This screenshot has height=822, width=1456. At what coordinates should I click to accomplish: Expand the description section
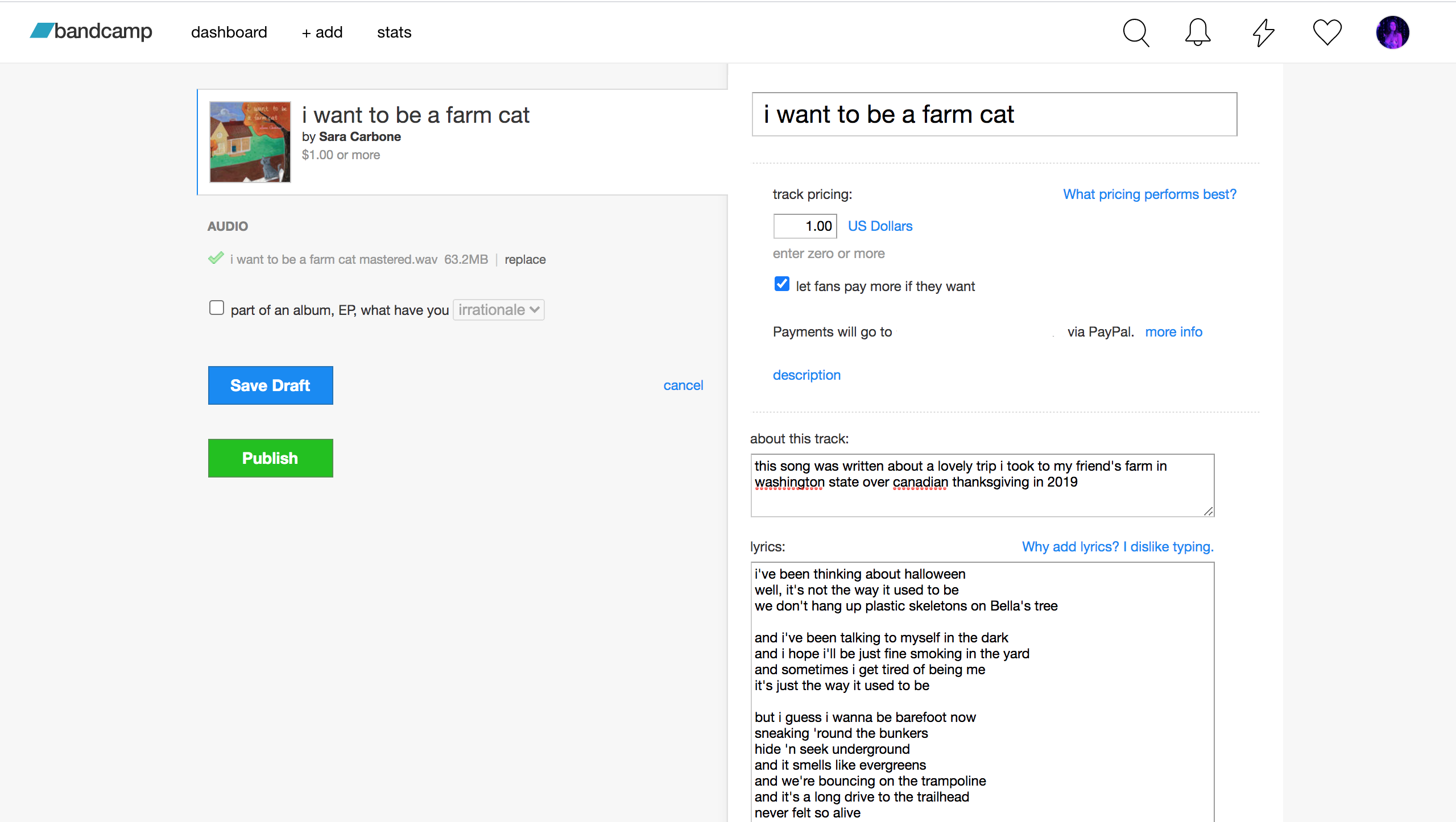[x=806, y=375]
